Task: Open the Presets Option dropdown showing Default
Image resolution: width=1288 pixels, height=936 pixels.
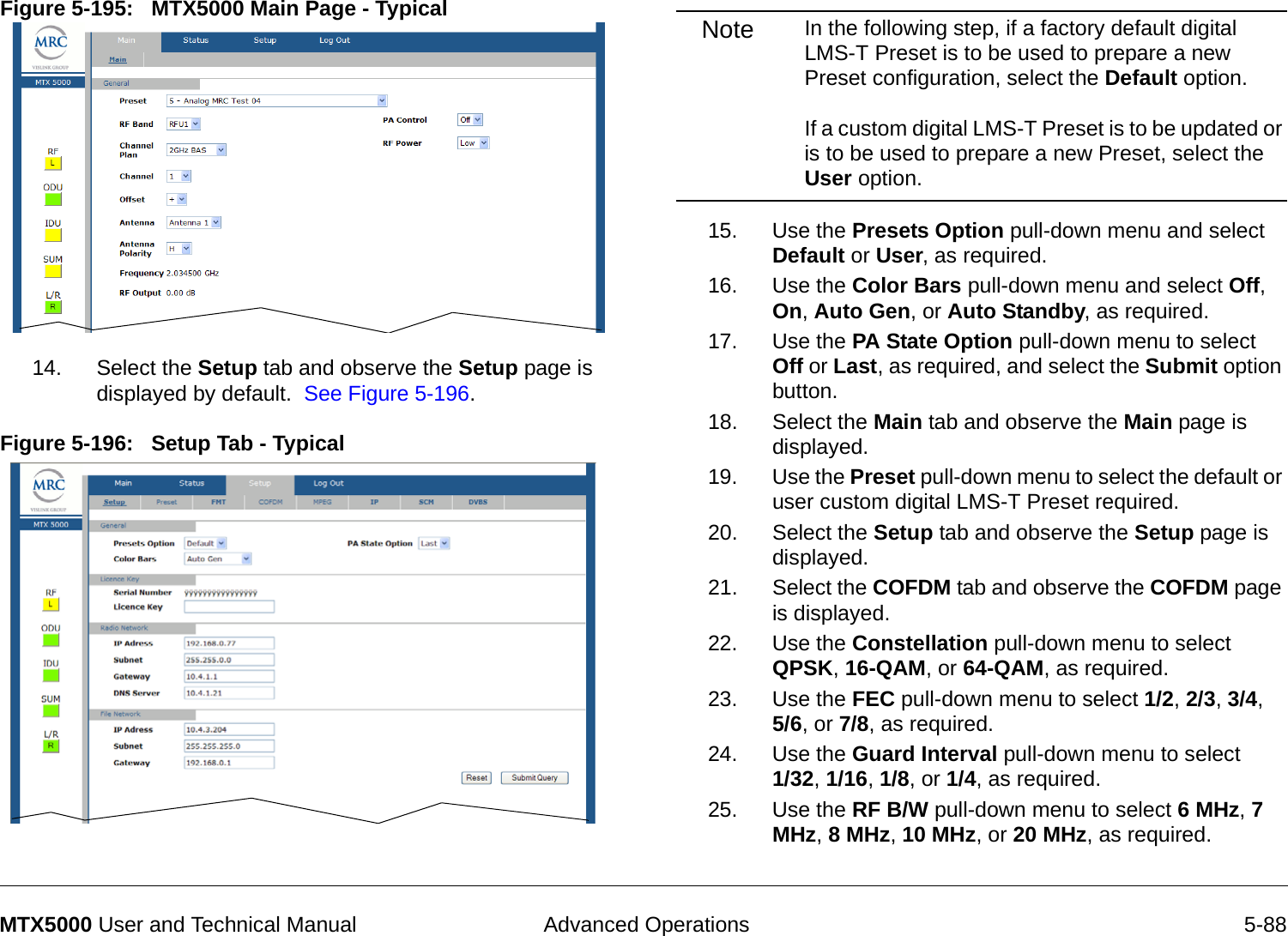Action: (x=205, y=543)
